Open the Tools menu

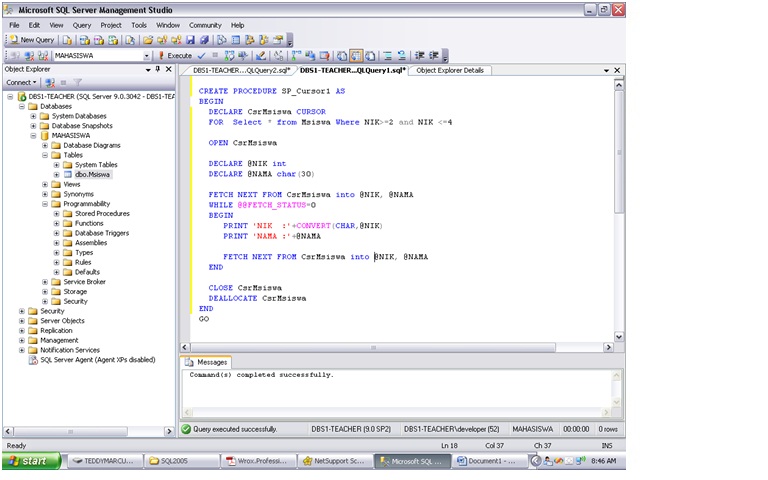pos(139,25)
